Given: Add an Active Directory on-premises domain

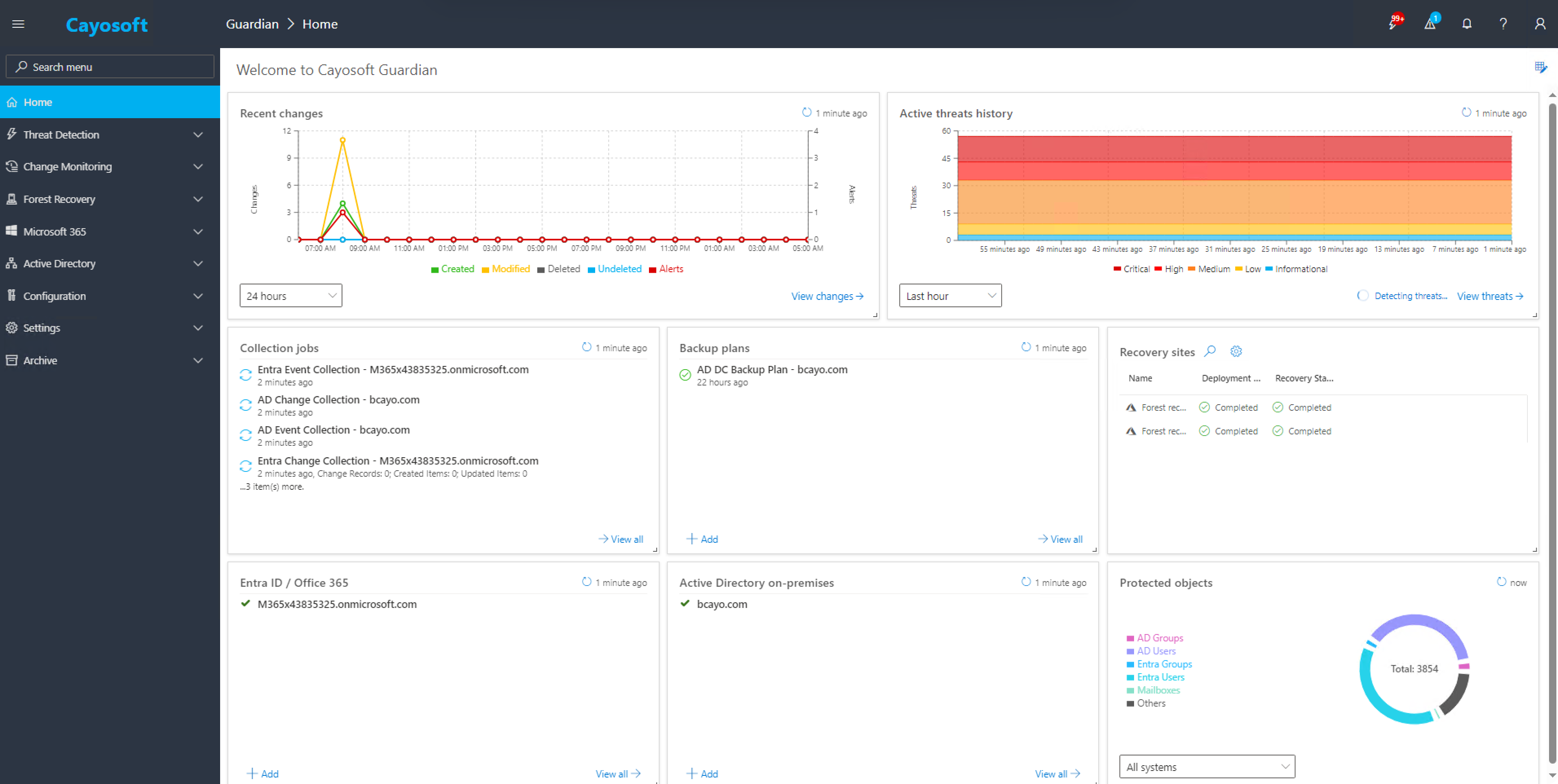Looking at the screenshot, I should [702, 774].
